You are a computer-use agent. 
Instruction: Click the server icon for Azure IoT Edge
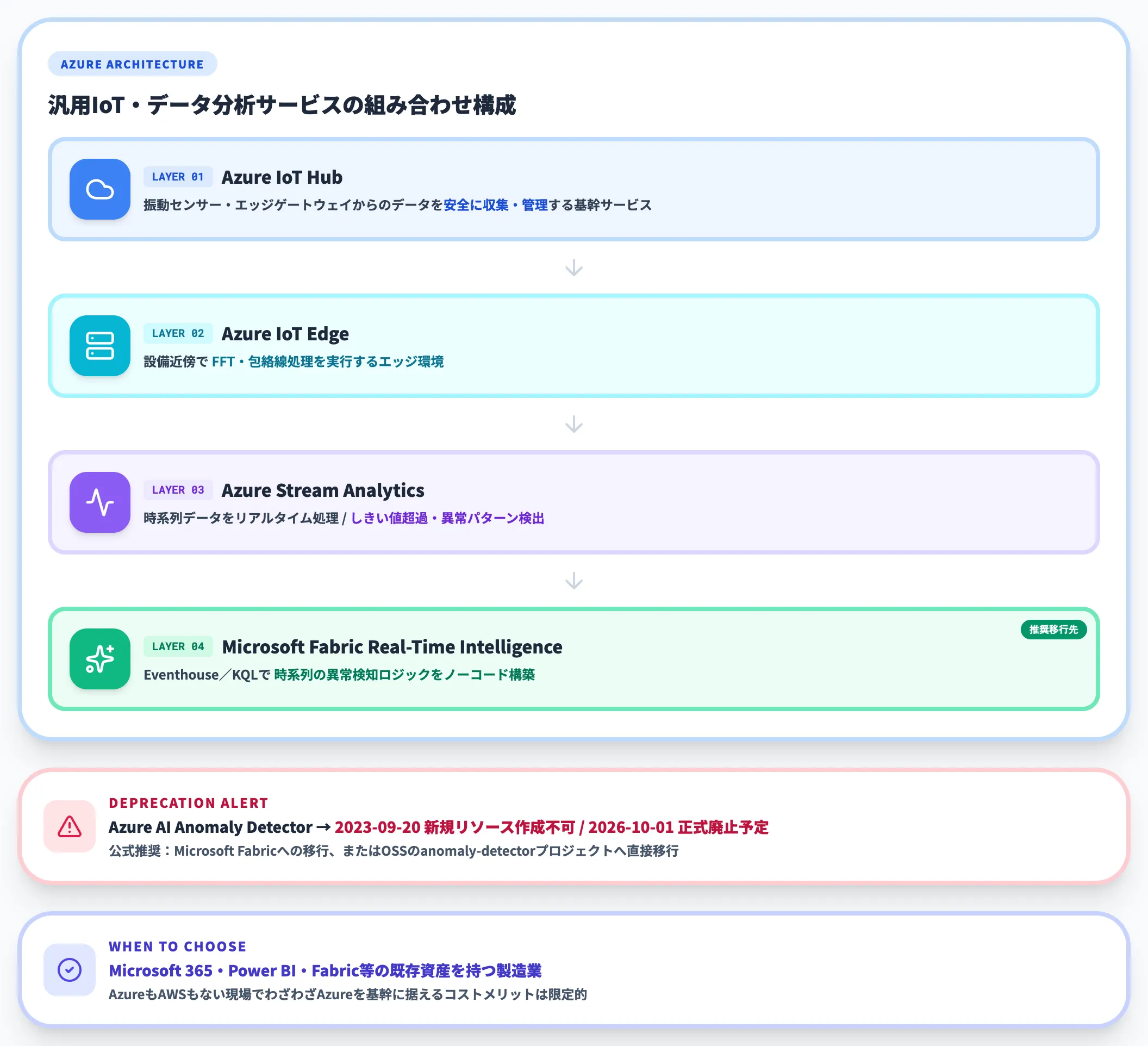99,346
